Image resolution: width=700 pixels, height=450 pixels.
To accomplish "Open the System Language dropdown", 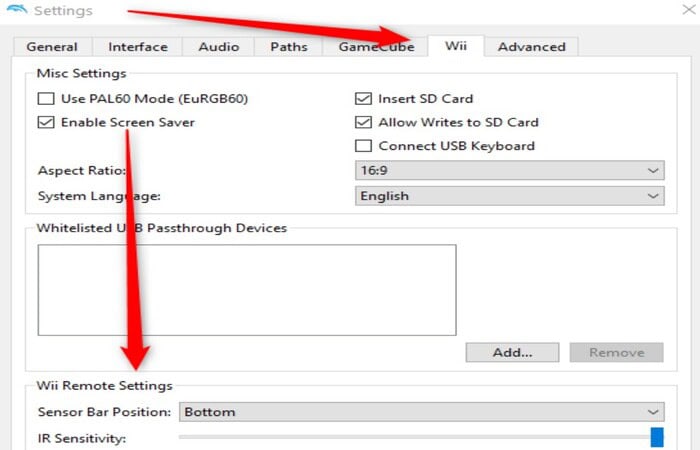I will click(509, 196).
